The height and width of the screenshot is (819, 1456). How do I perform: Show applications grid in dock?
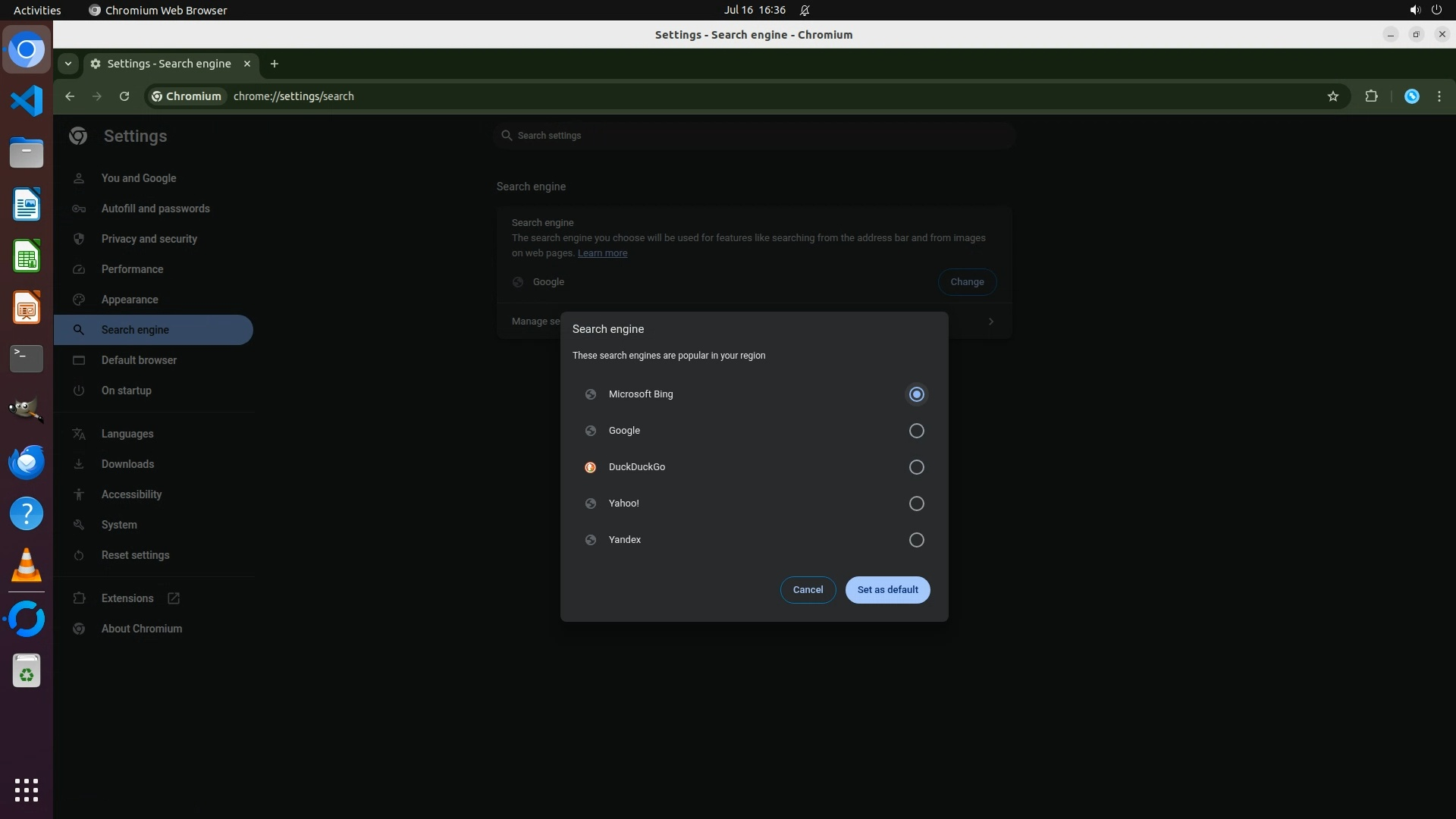point(27,789)
